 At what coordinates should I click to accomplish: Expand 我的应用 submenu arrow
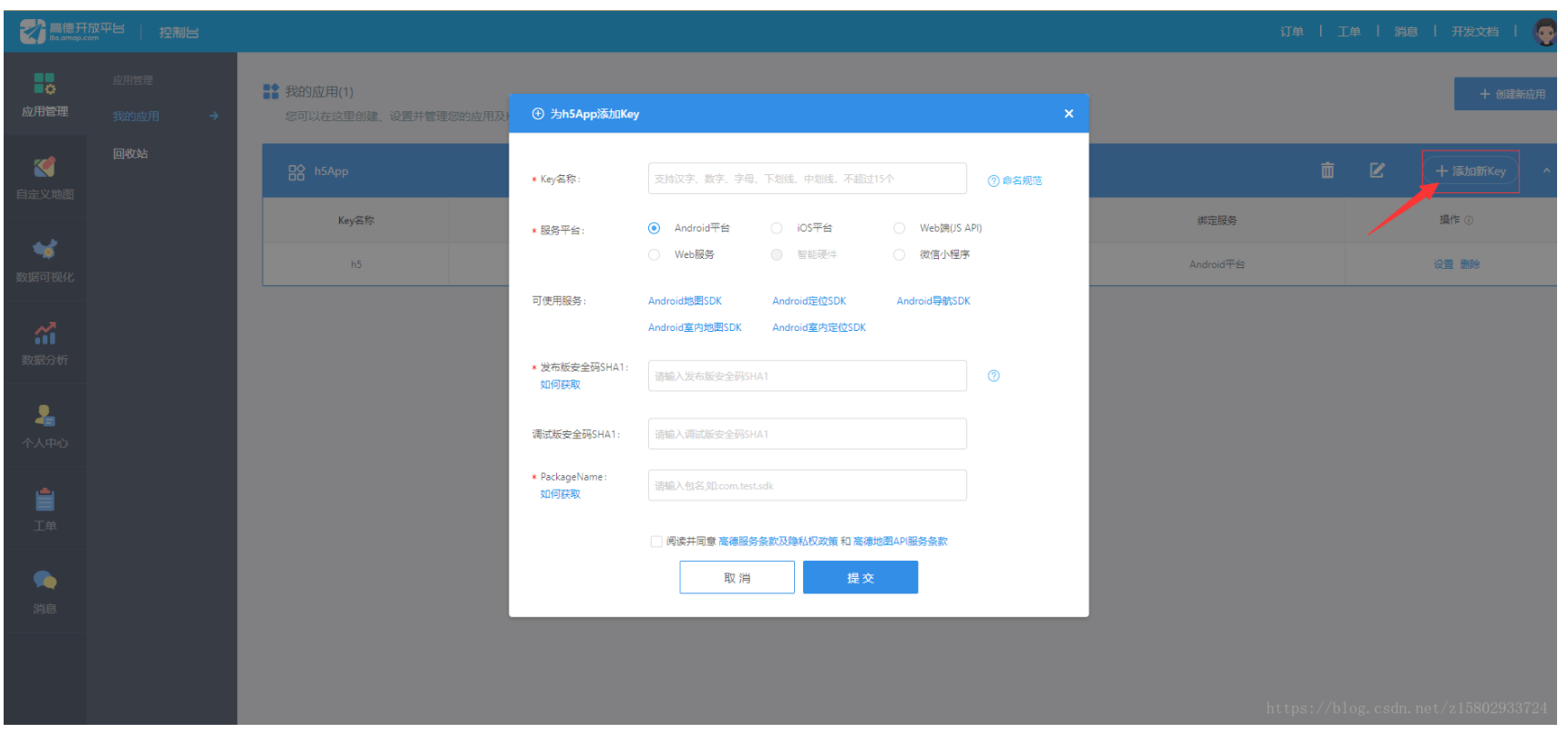tap(213, 116)
